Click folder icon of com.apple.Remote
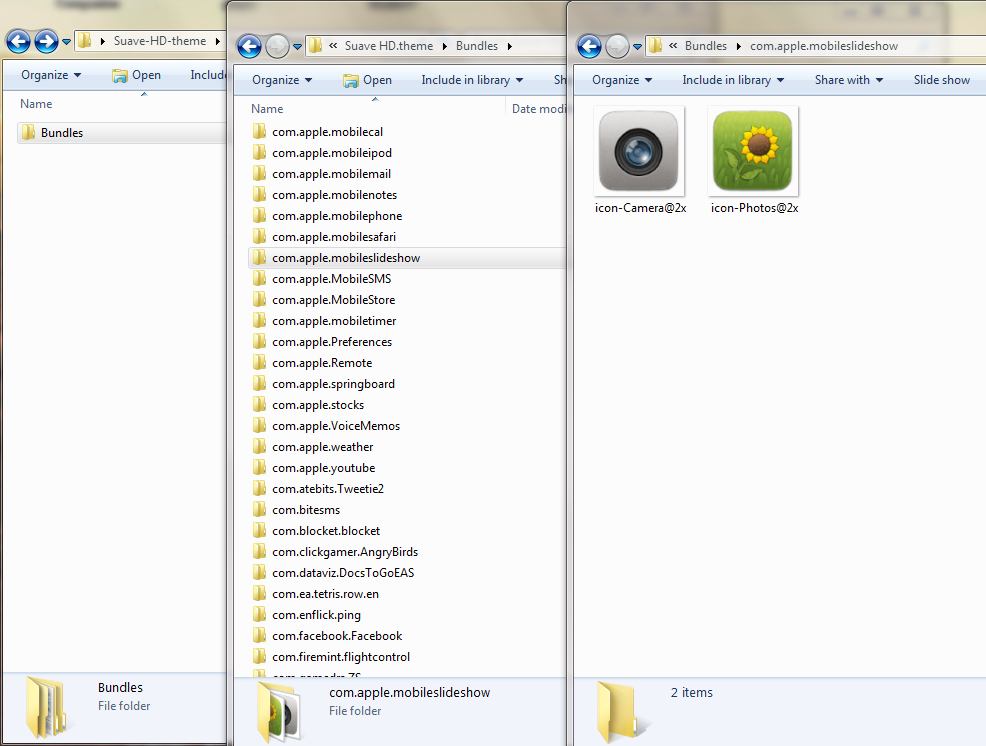The image size is (986, 746). click(x=259, y=362)
